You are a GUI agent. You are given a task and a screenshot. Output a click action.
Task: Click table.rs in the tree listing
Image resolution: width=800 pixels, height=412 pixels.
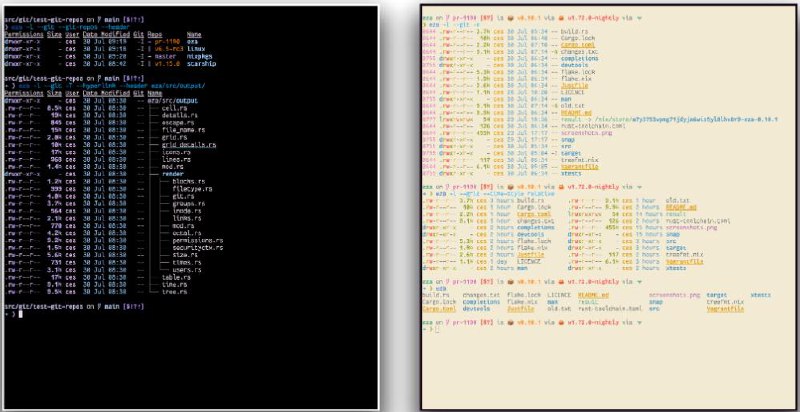[176, 277]
